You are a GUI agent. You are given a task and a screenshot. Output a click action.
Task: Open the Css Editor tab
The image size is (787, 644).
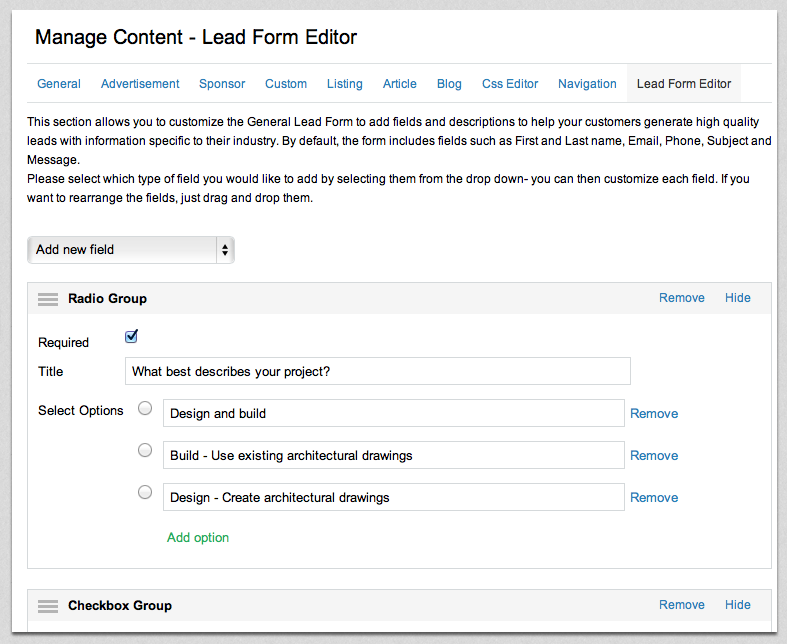click(510, 84)
